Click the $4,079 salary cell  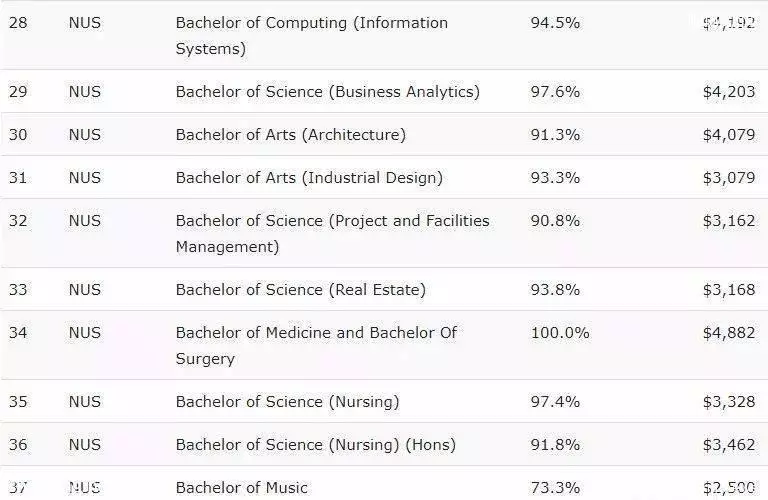pyautogui.click(x=729, y=135)
